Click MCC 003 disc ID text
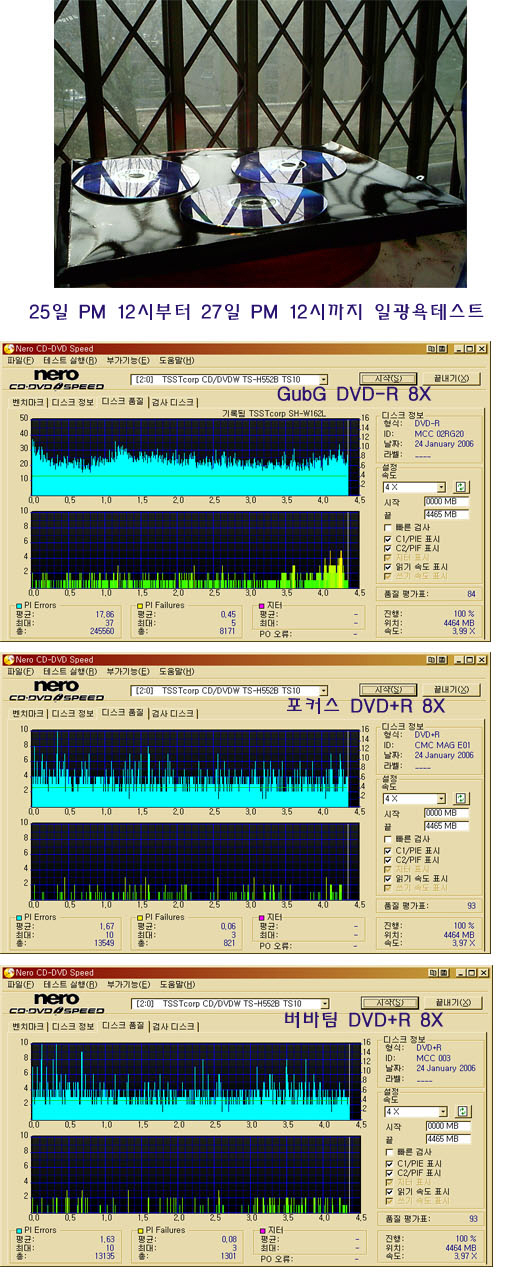This screenshot has width=530, height=1276. tap(433, 1057)
